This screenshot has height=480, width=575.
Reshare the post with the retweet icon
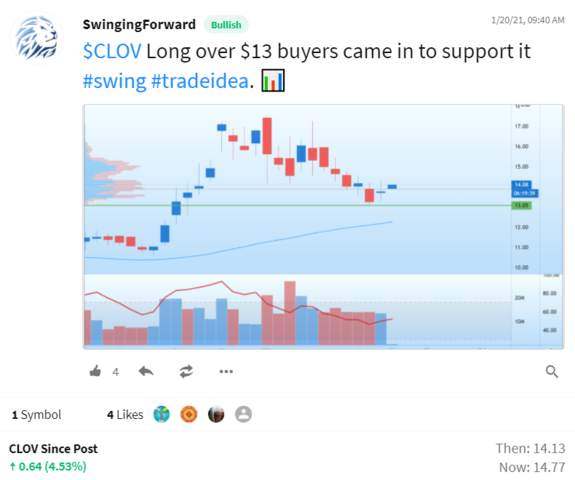click(186, 371)
